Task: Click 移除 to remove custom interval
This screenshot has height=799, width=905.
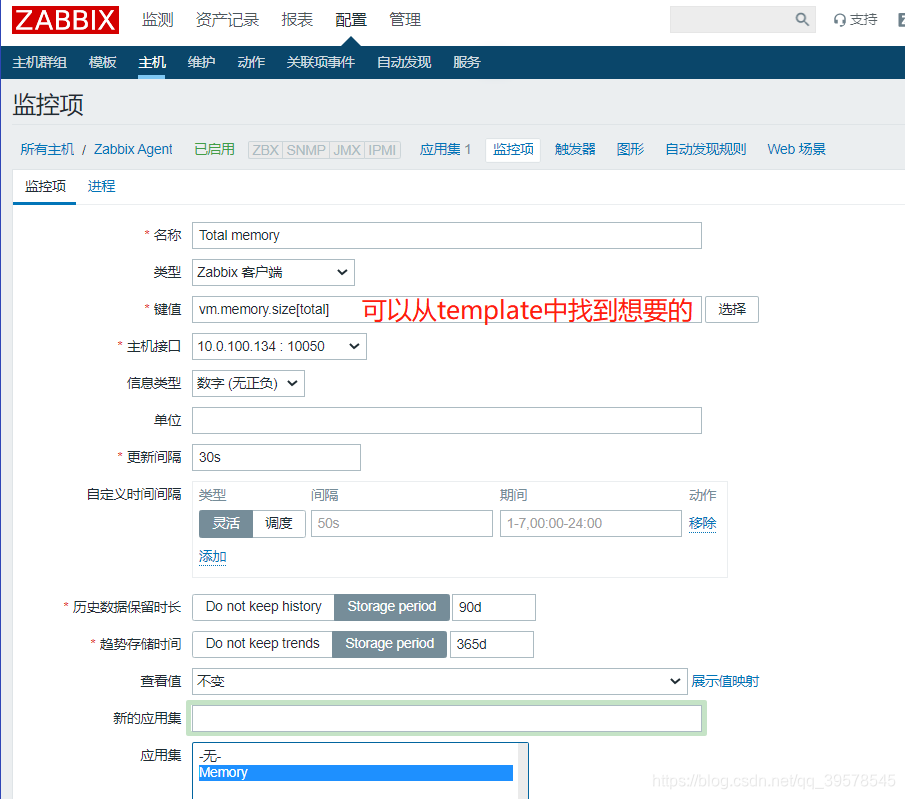Action: (702, 524)
